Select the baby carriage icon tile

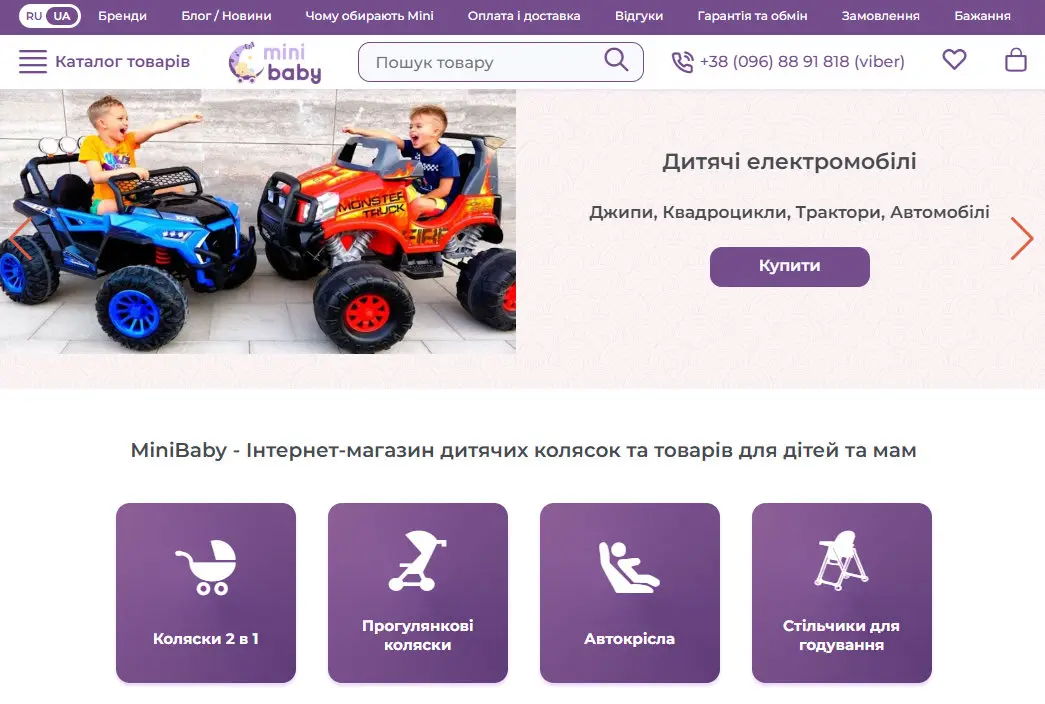click(206, 593)
